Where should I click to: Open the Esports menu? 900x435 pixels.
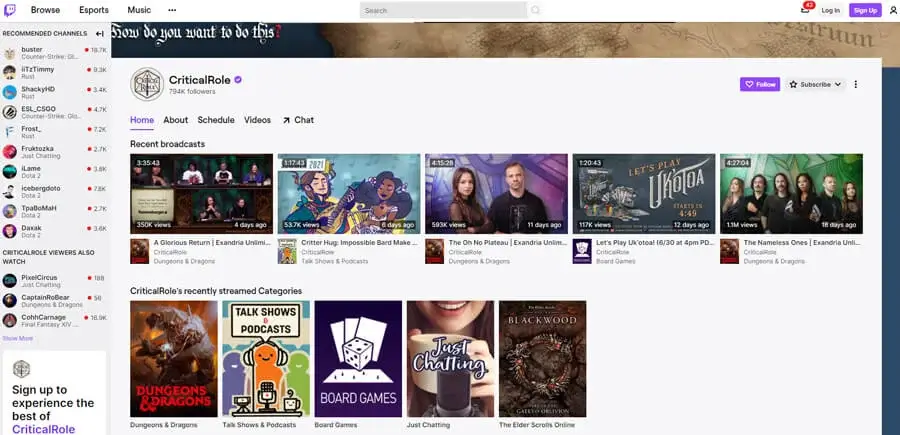point(94,10)
